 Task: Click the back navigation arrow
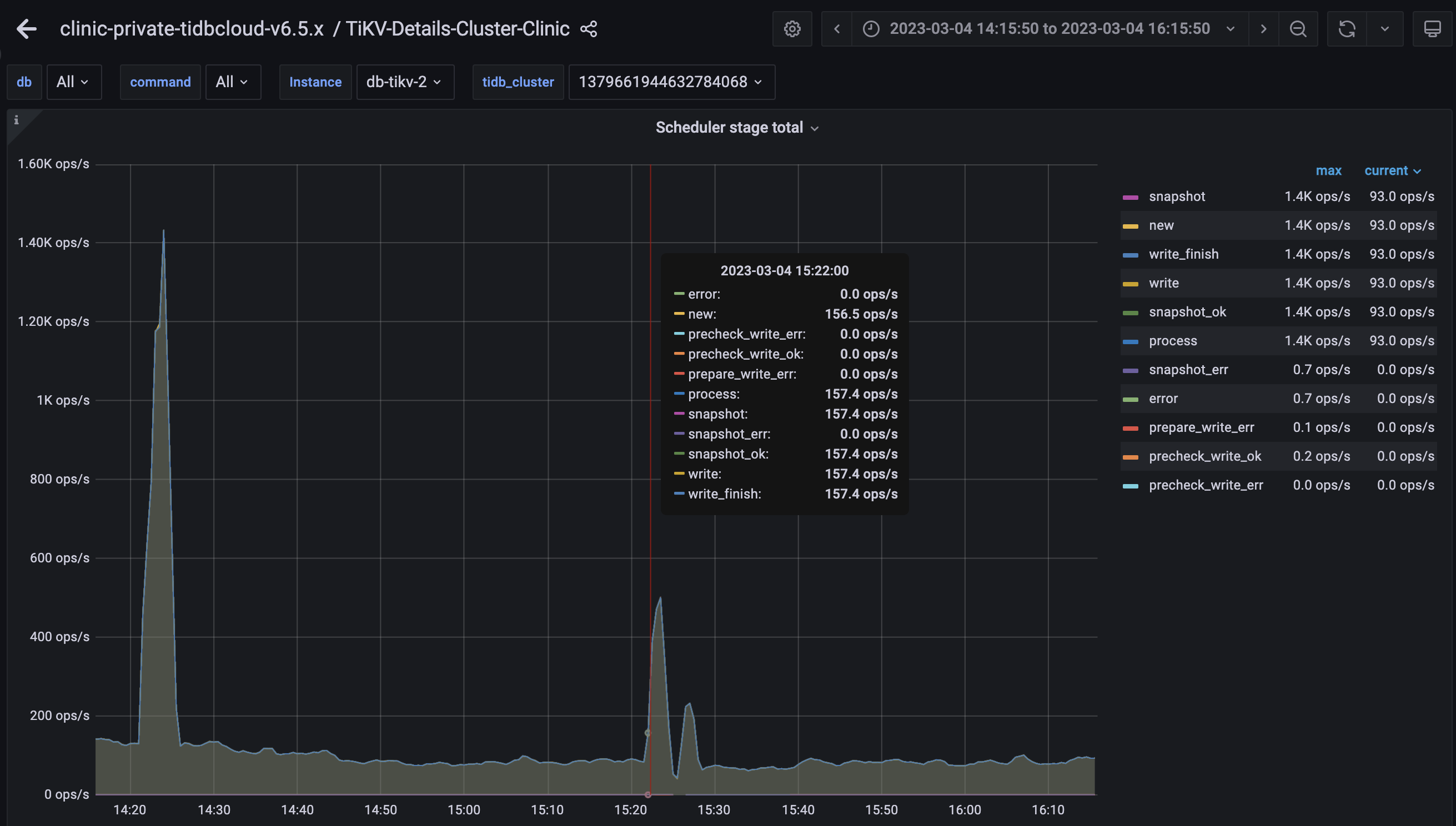pyautogui.click(x=26, y=28)
